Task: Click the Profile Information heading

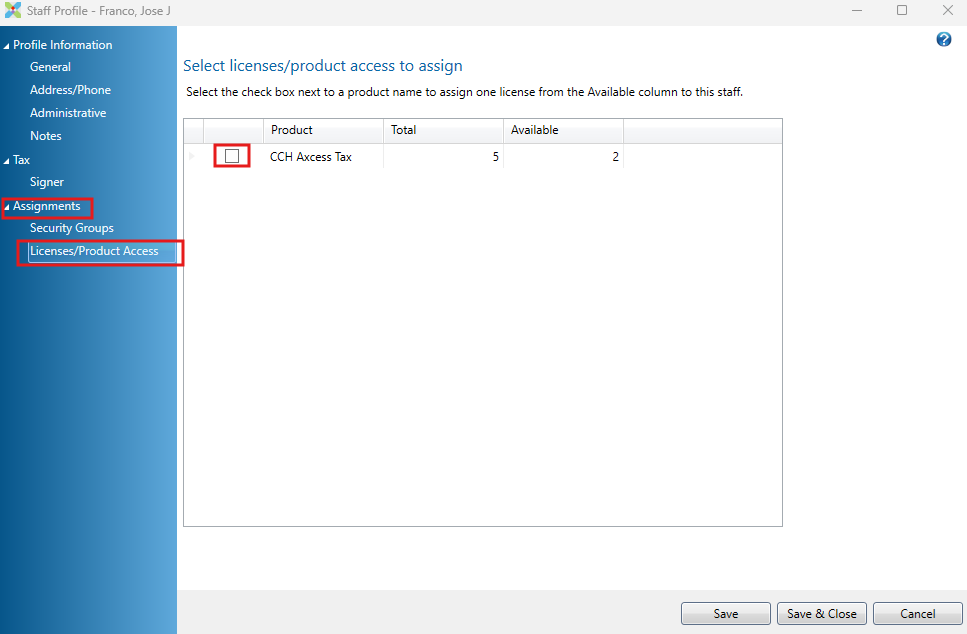Action: coord(62,45)
